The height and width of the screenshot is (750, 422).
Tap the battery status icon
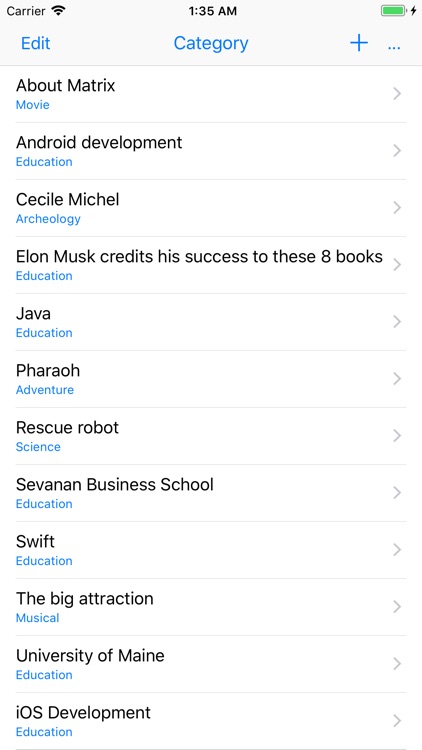pyautogui.click(x=394, y=11)
